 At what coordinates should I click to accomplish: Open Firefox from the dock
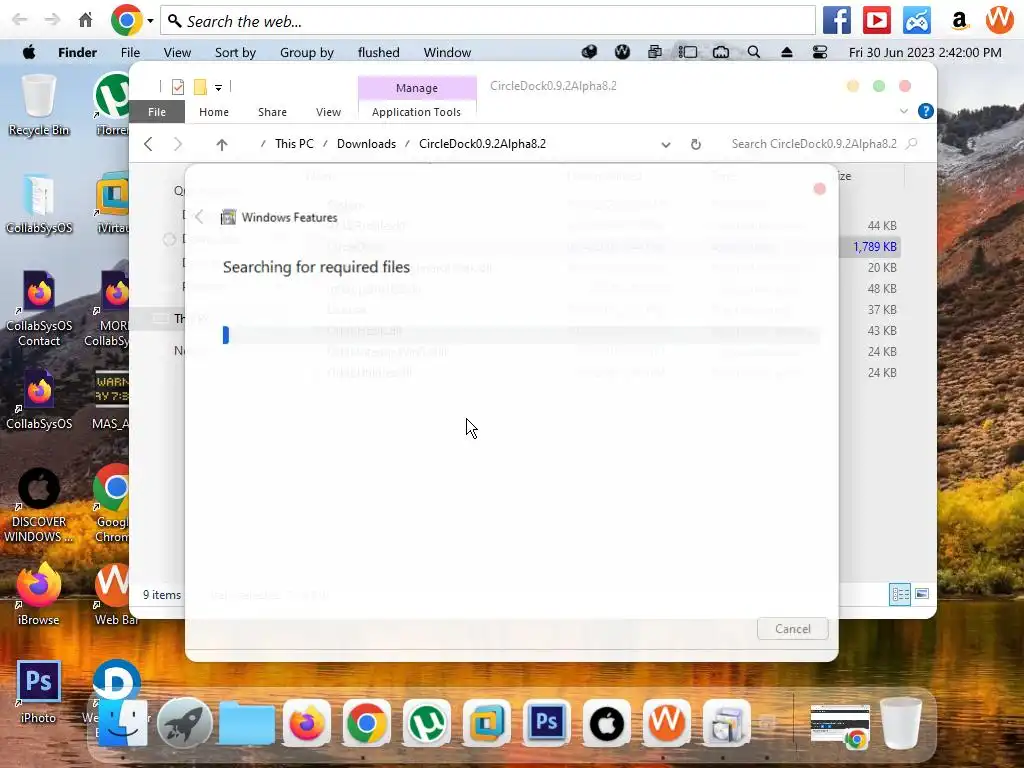click(306, 724)
